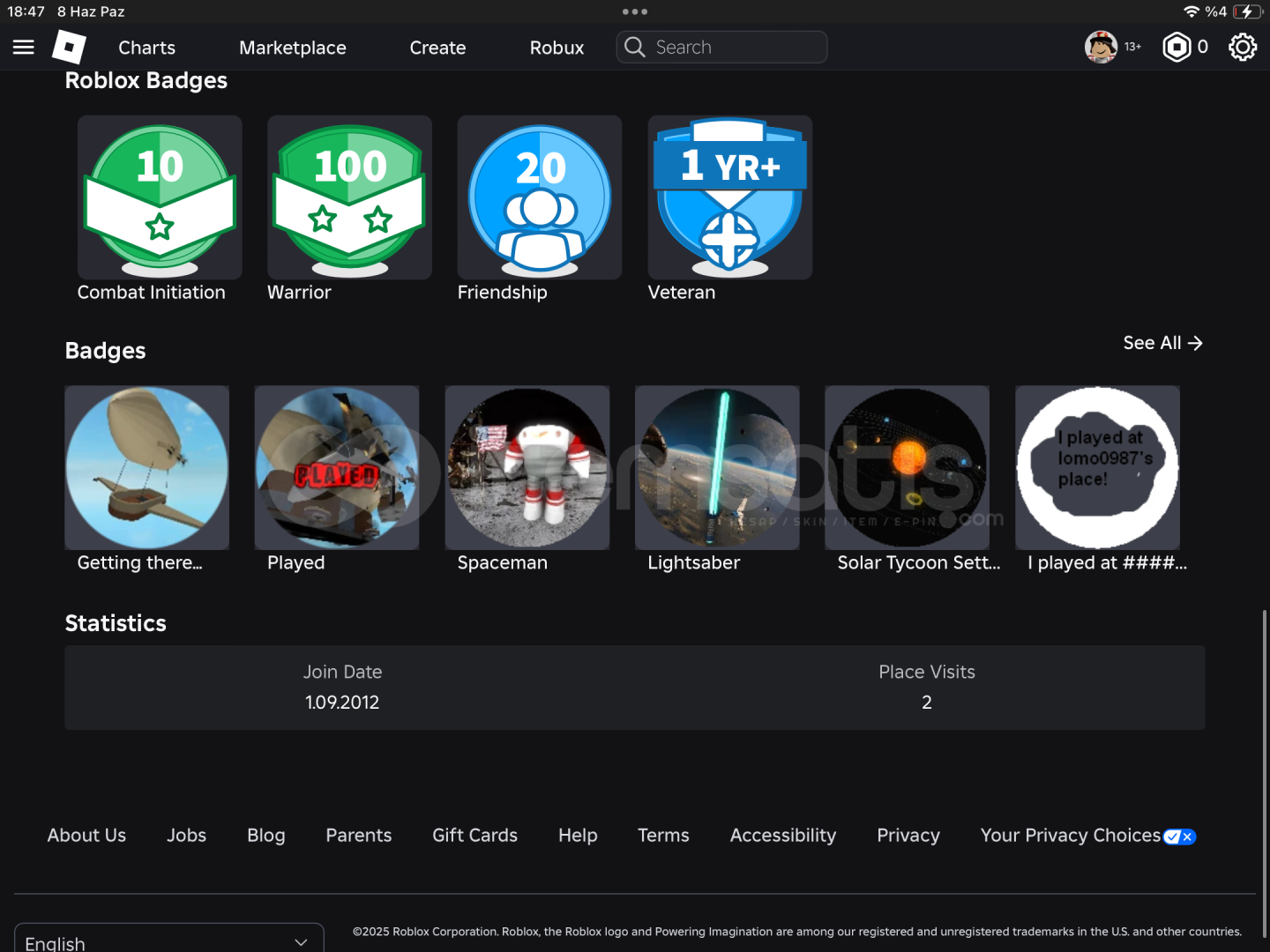Click the Place Visits value 2
This screenshot has width=1270, height=952.
[x=927, y=703]
